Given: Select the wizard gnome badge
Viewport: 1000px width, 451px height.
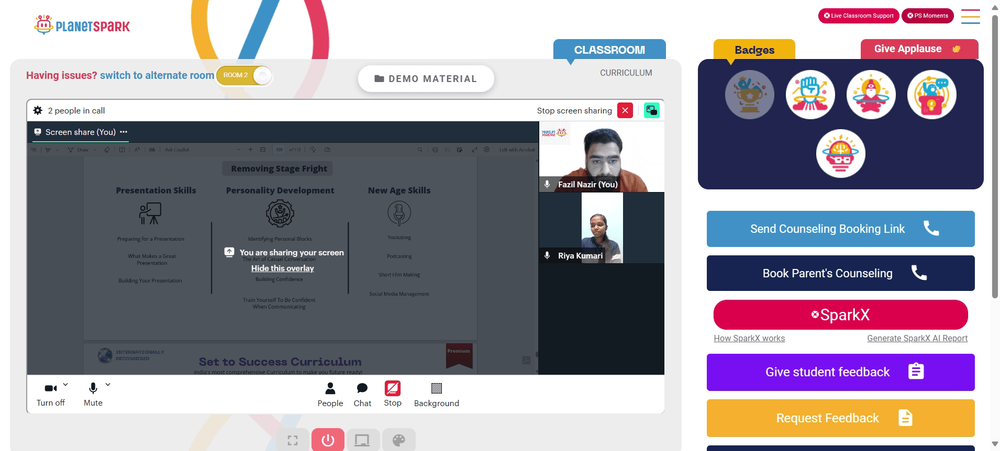Looking at the screenshot, I should pyautogui.click(x=871, y=94).
